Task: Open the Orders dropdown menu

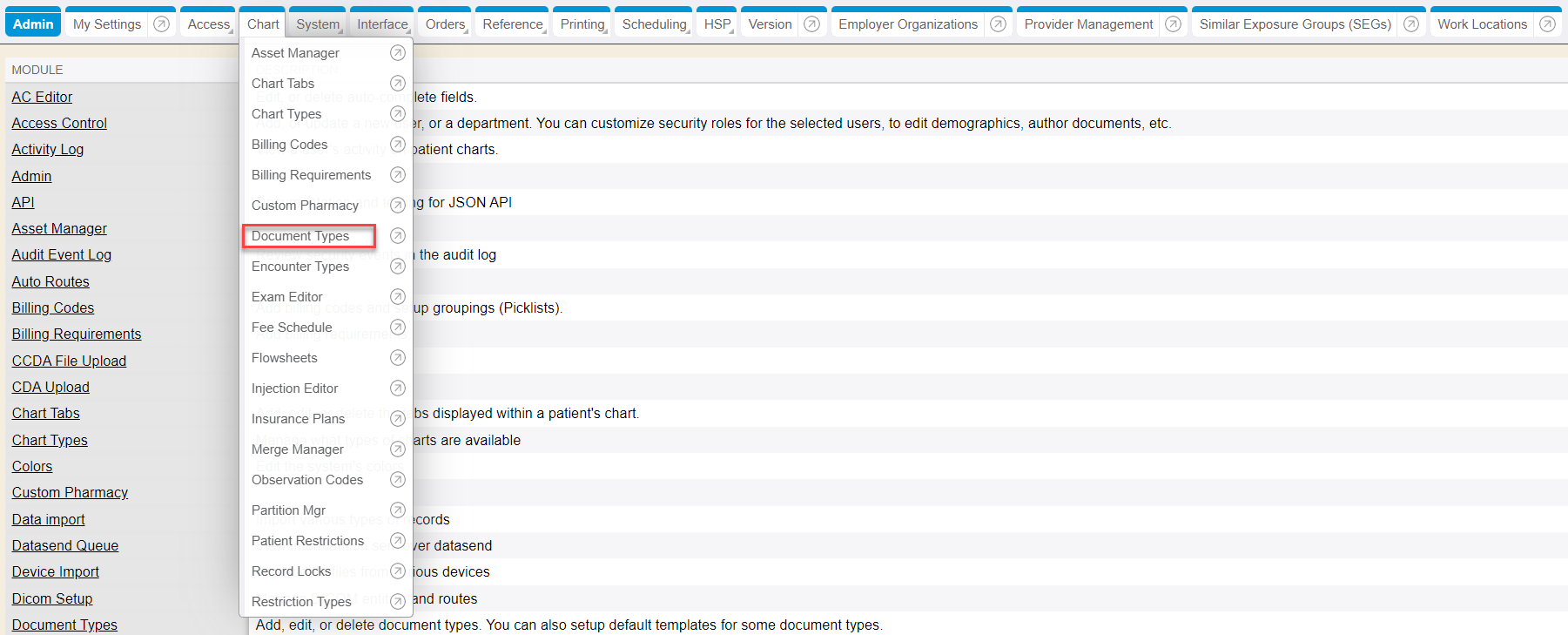Action: [445, 24]
